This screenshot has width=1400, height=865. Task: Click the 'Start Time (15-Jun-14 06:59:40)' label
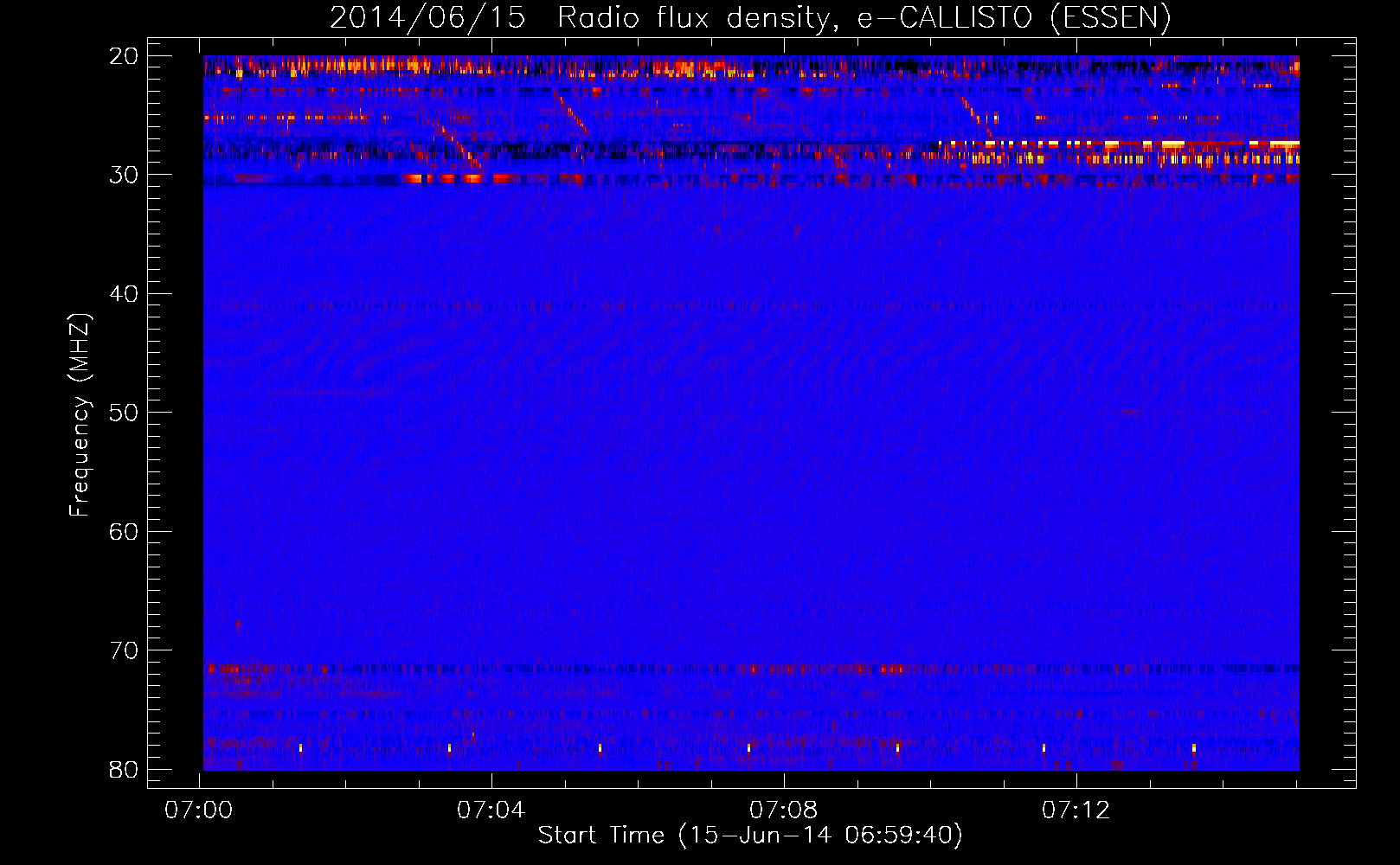[x=750, y=836]
